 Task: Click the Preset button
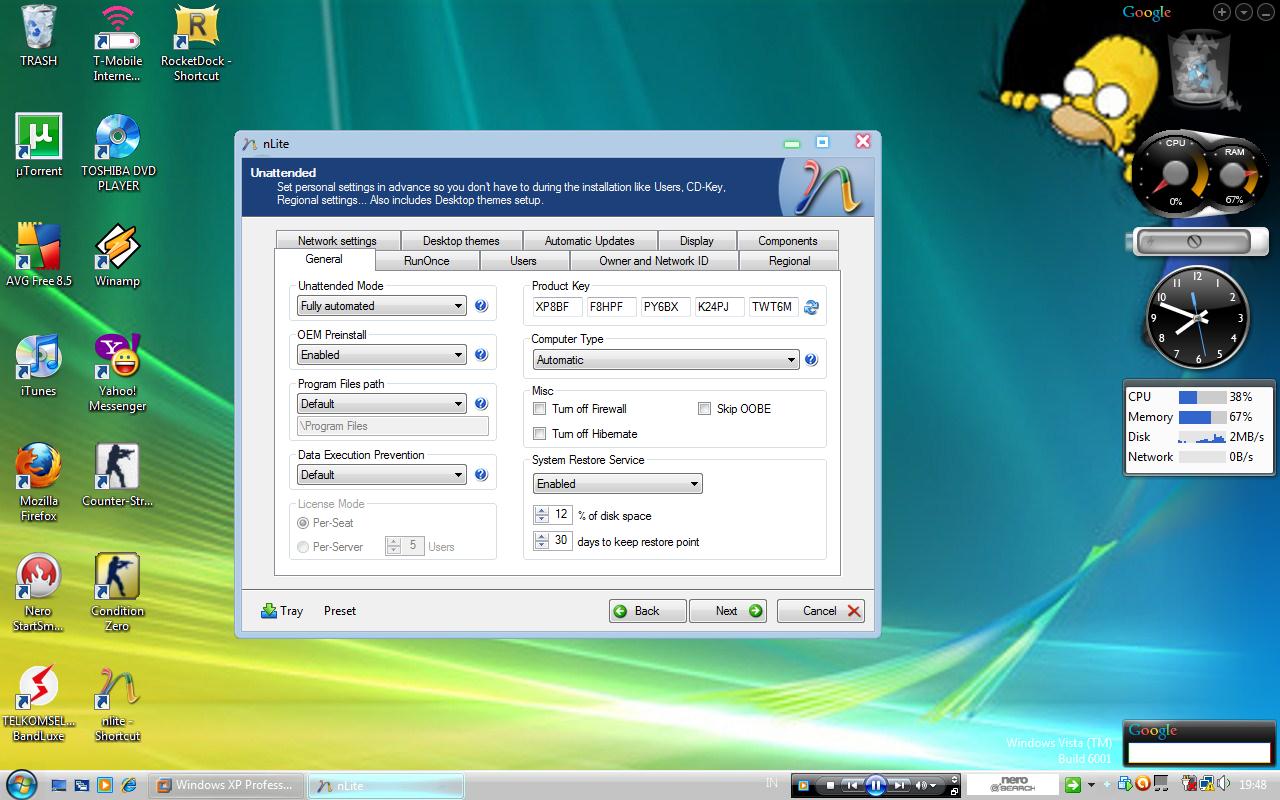[340, 611]
